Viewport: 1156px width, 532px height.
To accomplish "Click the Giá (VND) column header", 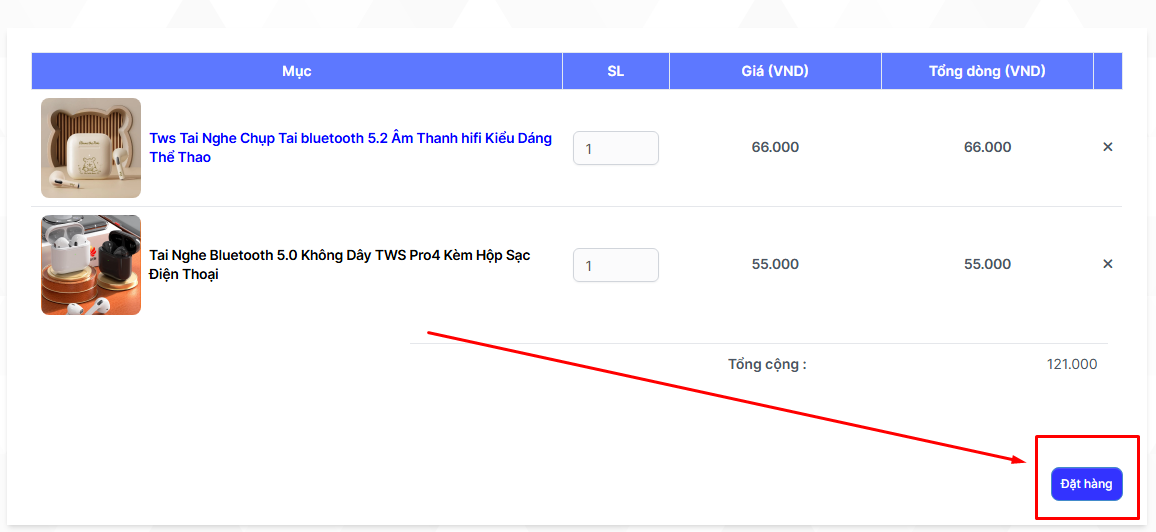I will (775, 71).
